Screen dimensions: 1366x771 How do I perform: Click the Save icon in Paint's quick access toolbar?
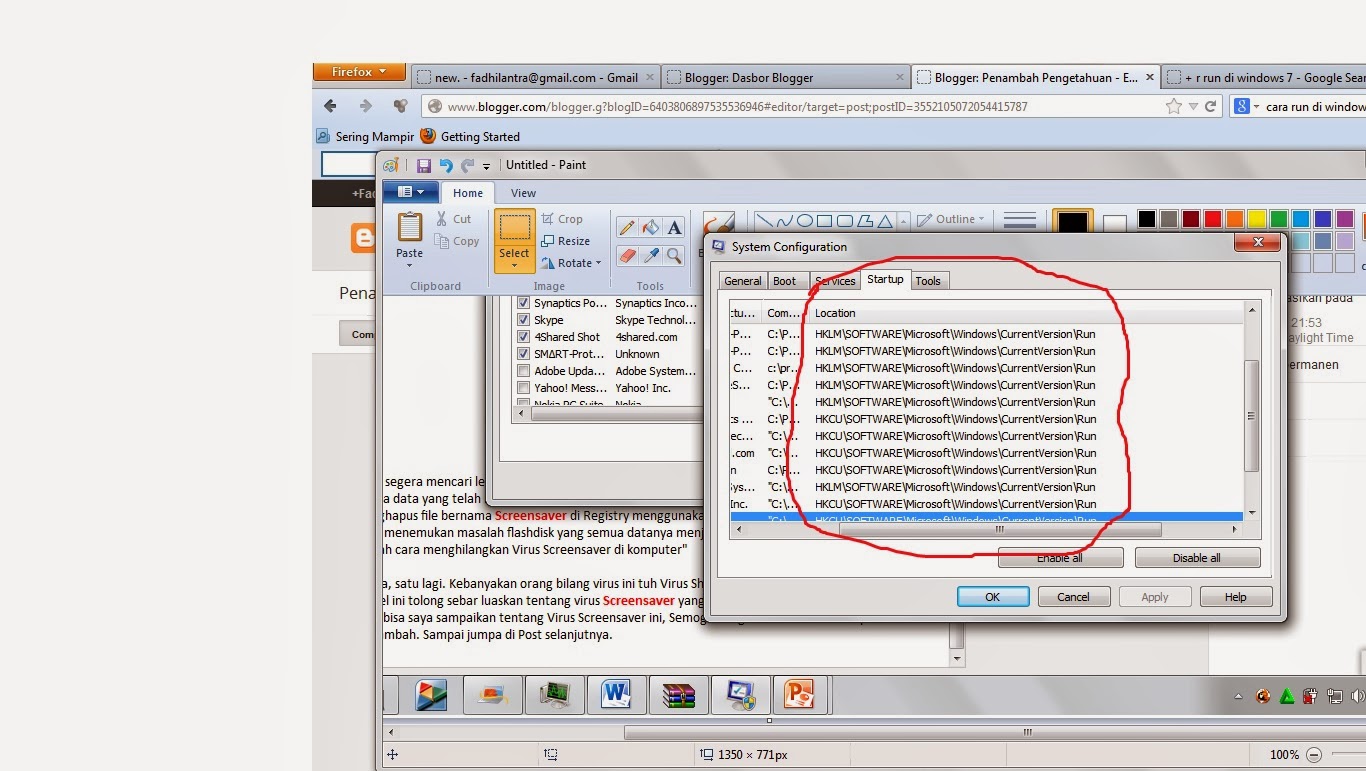(422, 165)
